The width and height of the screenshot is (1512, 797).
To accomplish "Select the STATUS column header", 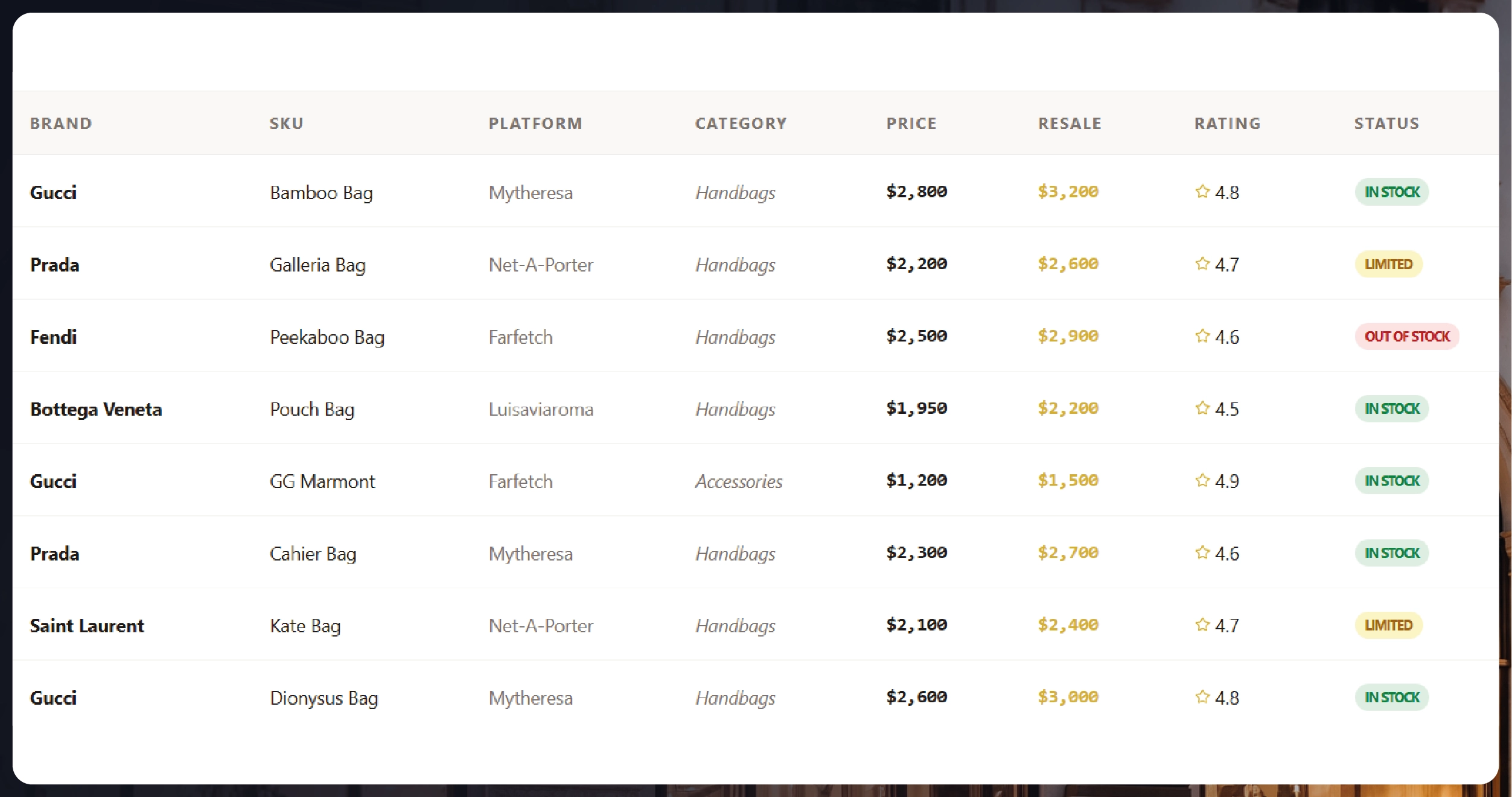I will coord(1387,123).
